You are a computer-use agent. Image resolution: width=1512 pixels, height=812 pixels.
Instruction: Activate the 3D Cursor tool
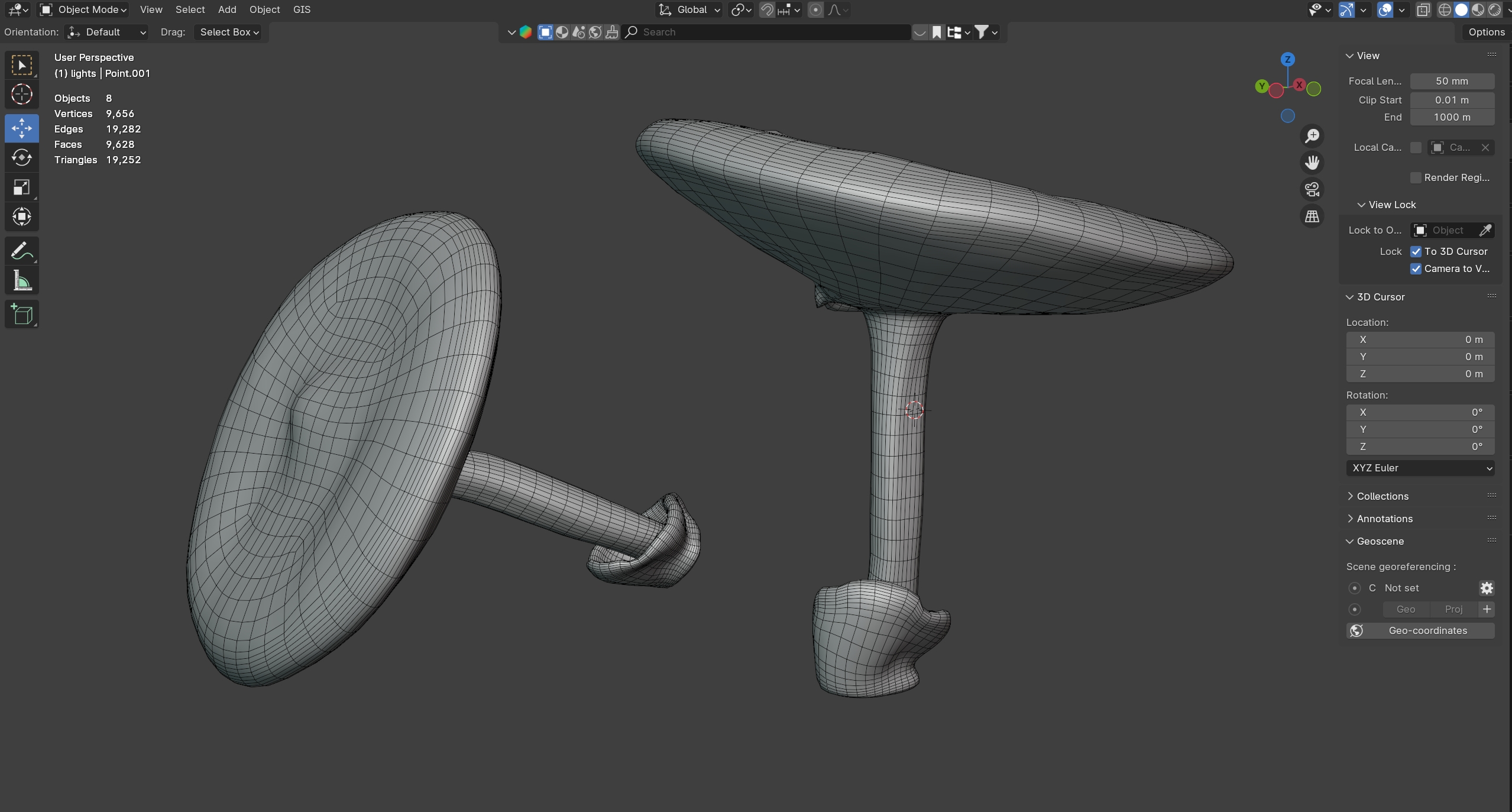pyautogui.click(x=22, y=94)
